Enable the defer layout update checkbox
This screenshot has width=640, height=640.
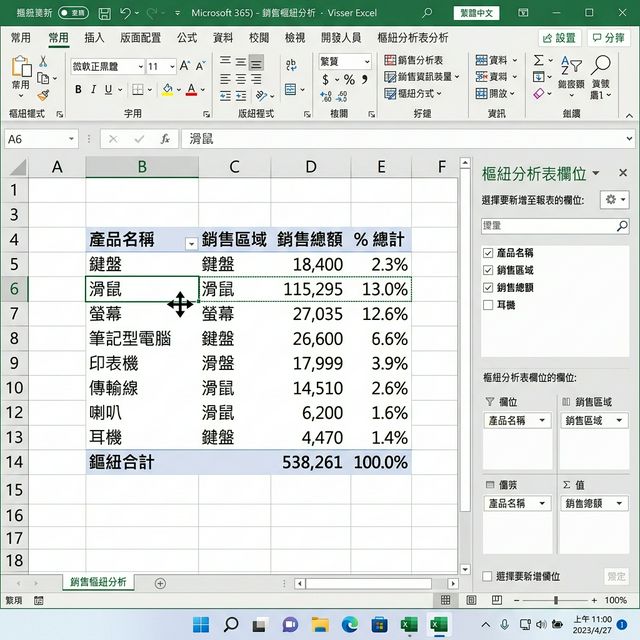point(487,576)
